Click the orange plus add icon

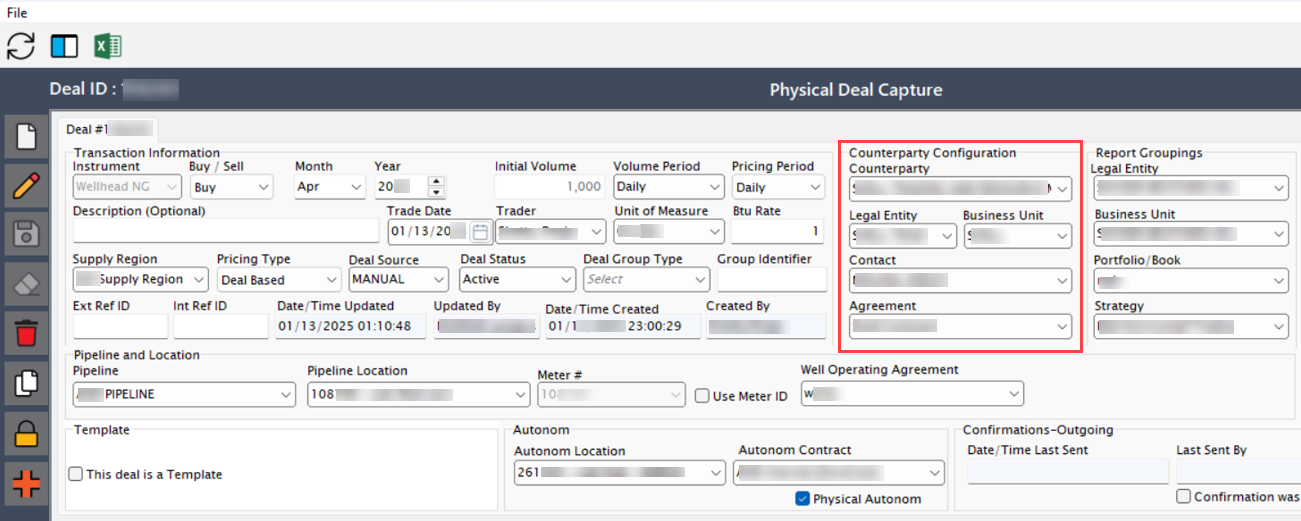[x=26, y=484]
